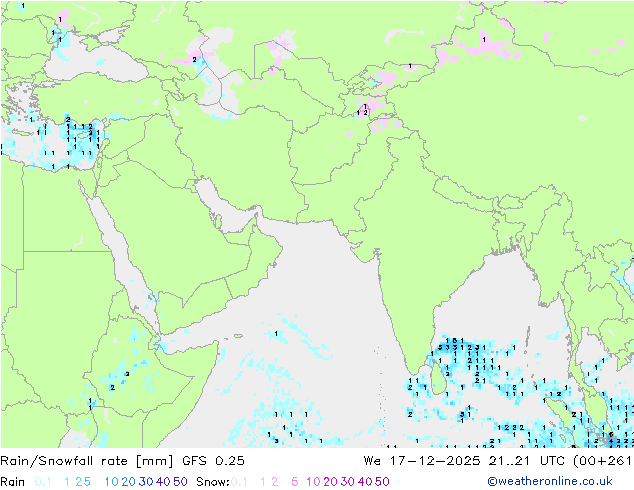Pick the Rain legend 30 value
Viewport: 634px width, 490px height.
[146, 482]
